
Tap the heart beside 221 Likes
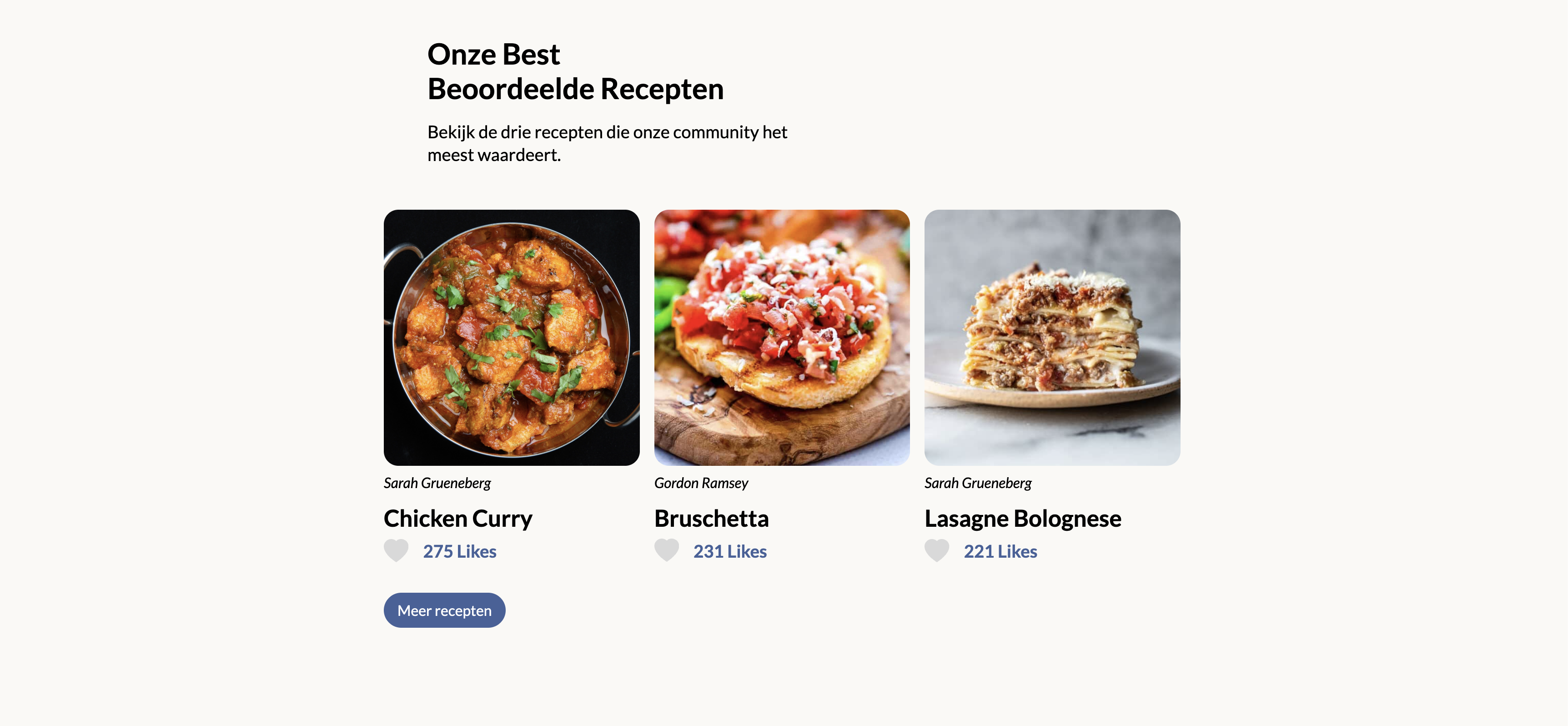pyautogui.click(x=936, y=550)
